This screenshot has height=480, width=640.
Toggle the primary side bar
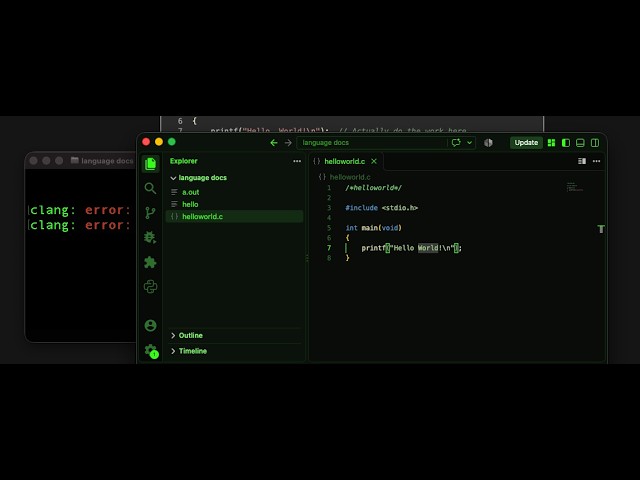[566, 142]
